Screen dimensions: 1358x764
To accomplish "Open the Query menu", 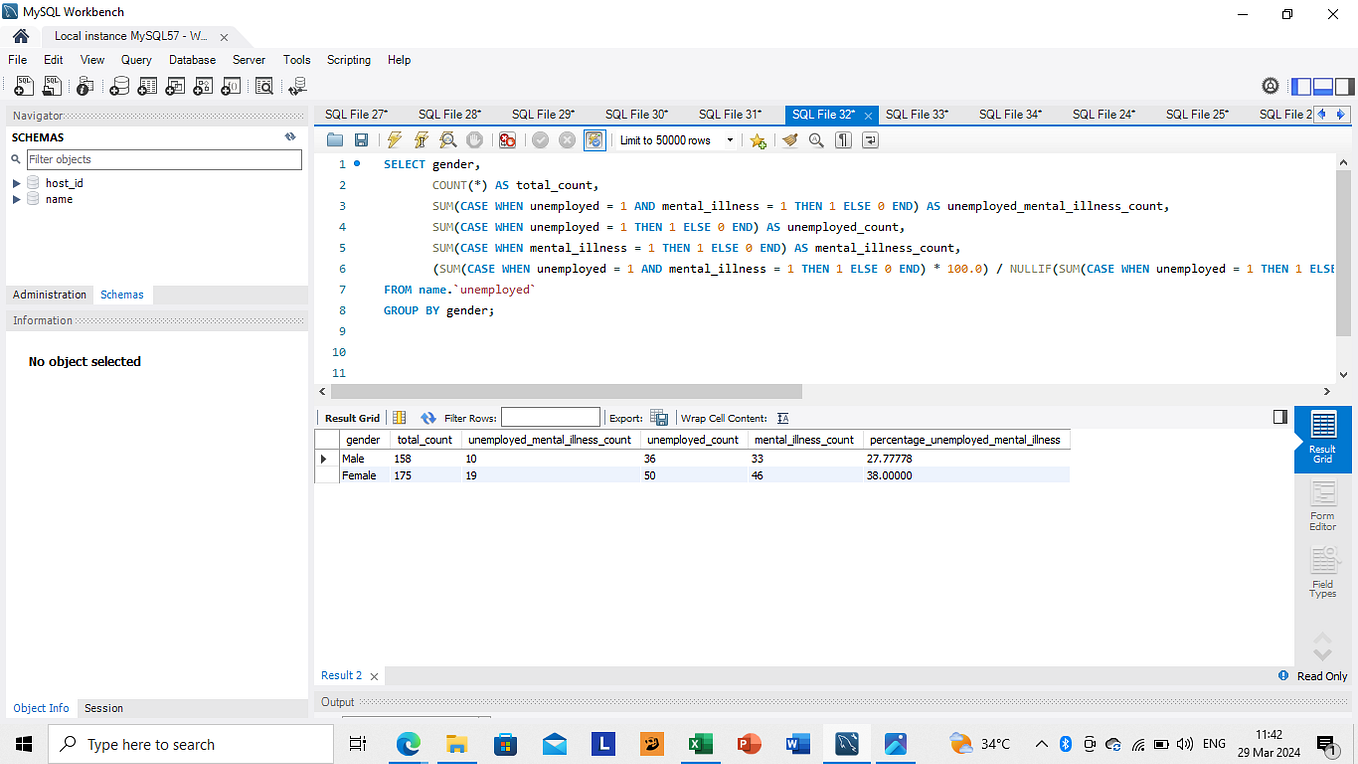I will click(136, 60).
